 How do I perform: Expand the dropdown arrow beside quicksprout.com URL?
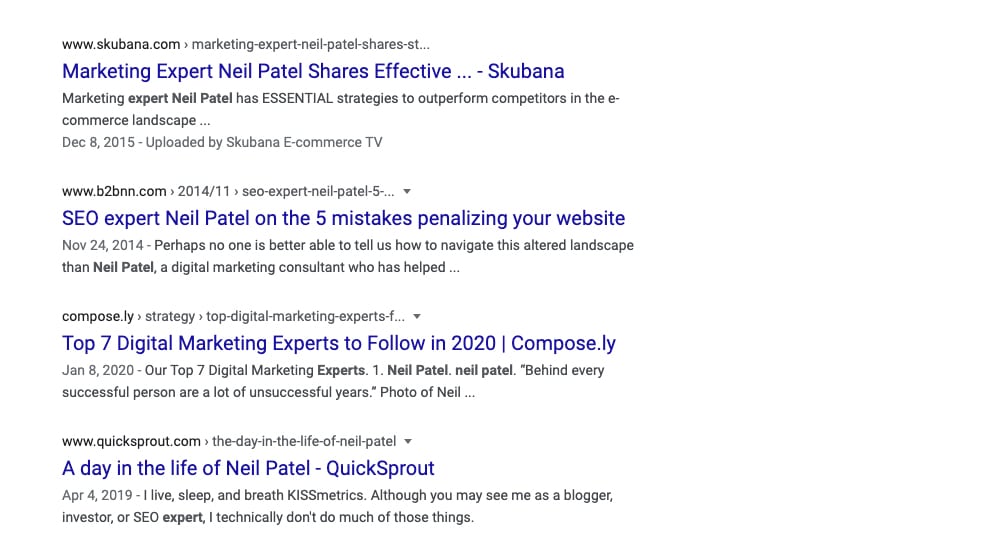[x=408, y=441]
